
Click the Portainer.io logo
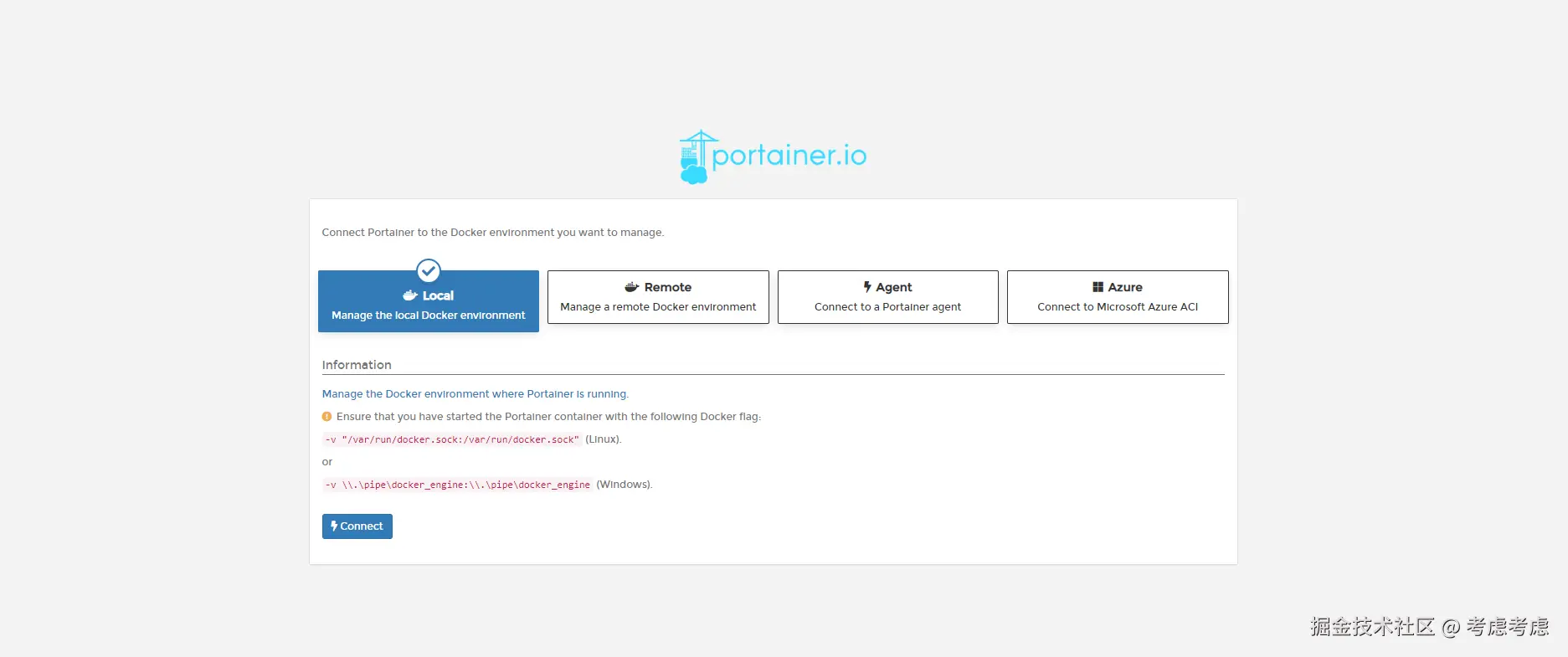pyautogui.click(x=773, y=157)
